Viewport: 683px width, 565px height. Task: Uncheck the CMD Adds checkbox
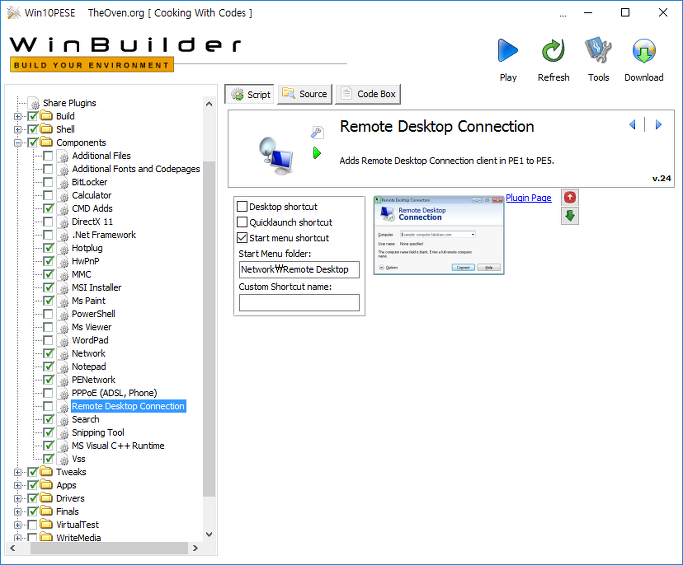click(x=48, y=209)
